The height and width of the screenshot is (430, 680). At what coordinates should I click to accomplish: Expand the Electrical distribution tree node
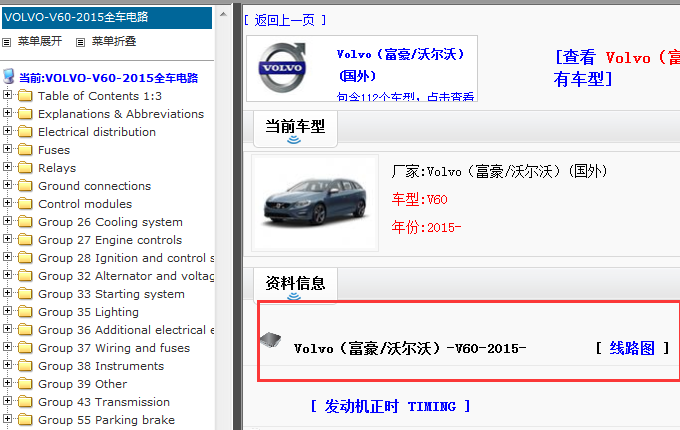tap(7, 130)
